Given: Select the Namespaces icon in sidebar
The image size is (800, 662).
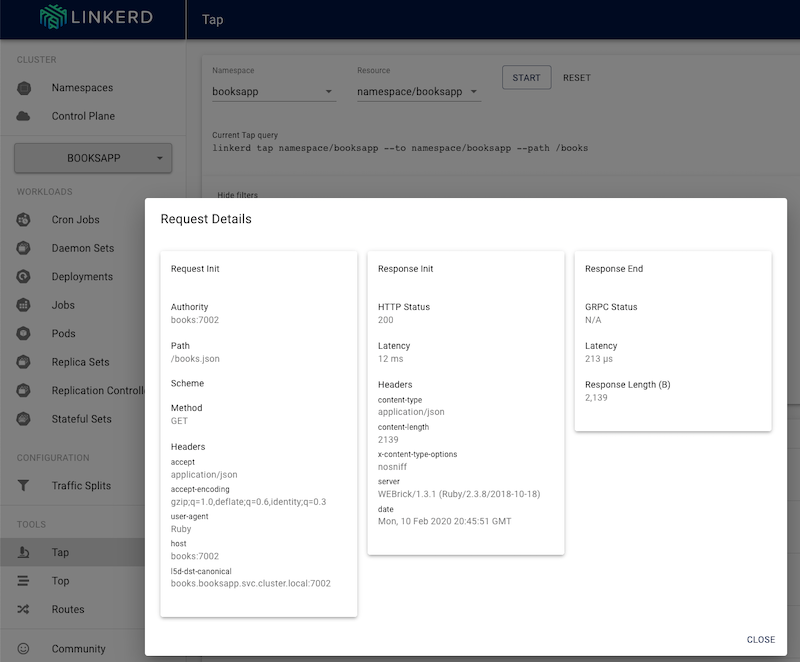Looking at the screenshot, I should point(22,87).
